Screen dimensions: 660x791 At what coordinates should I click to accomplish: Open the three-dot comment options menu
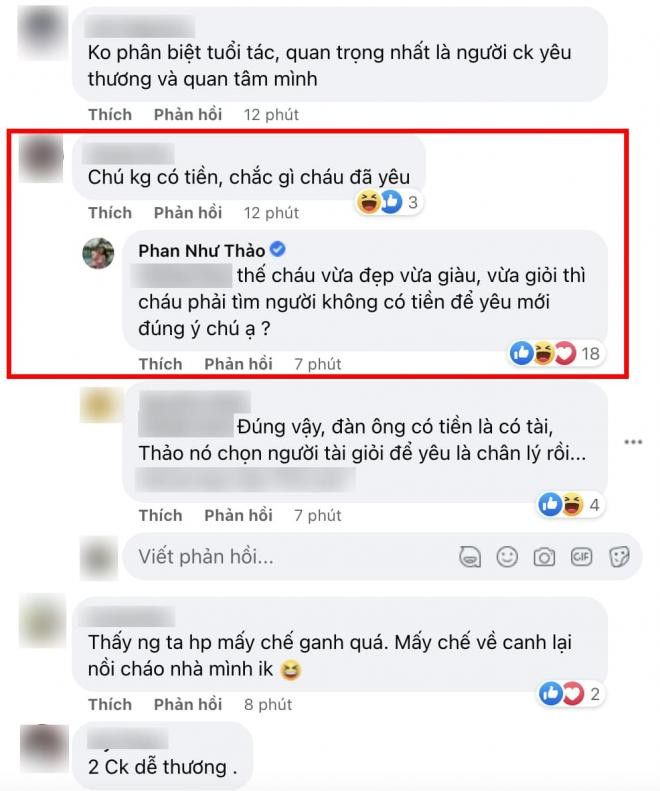click(x=633, y=442)
